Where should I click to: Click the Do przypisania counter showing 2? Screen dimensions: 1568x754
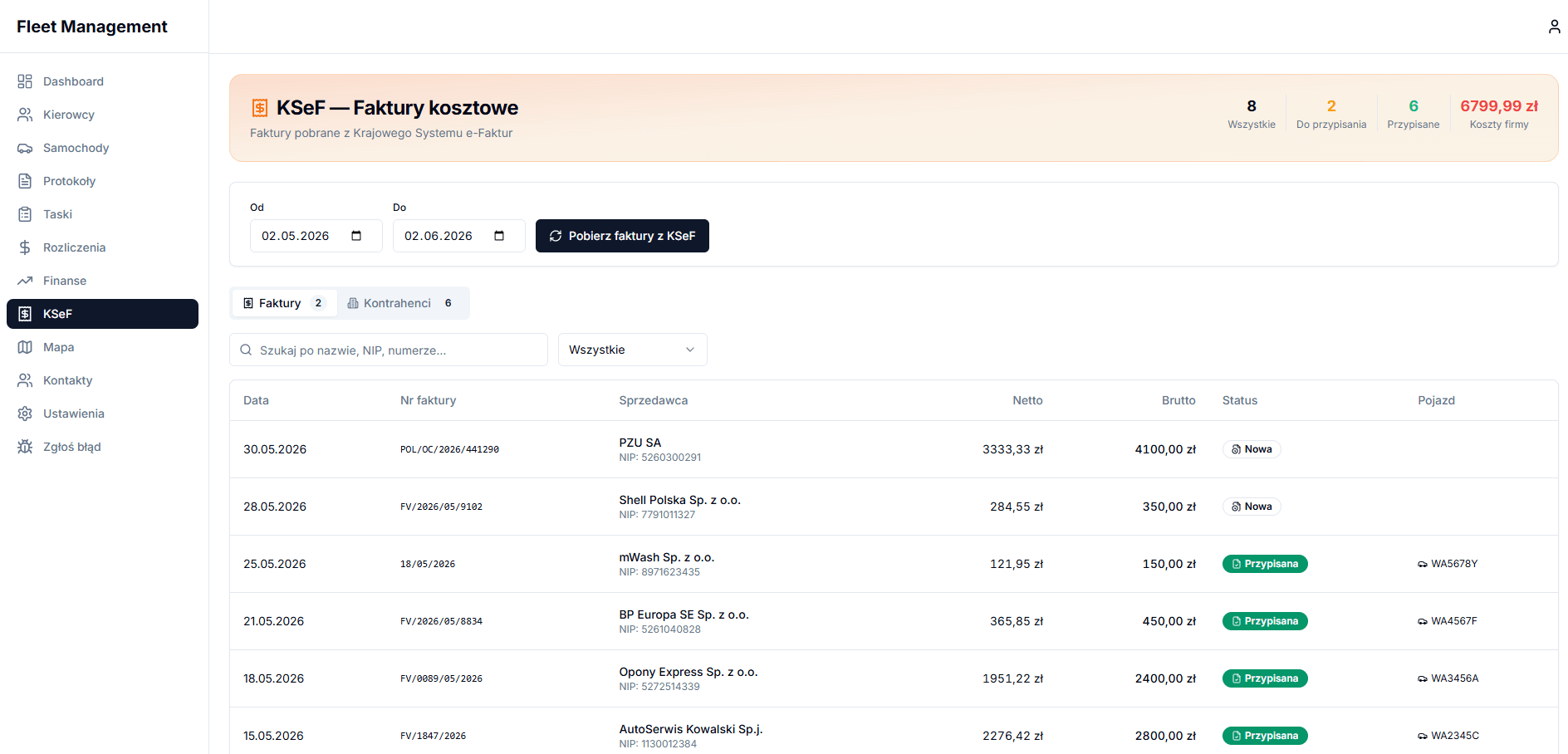[1331, 114]
